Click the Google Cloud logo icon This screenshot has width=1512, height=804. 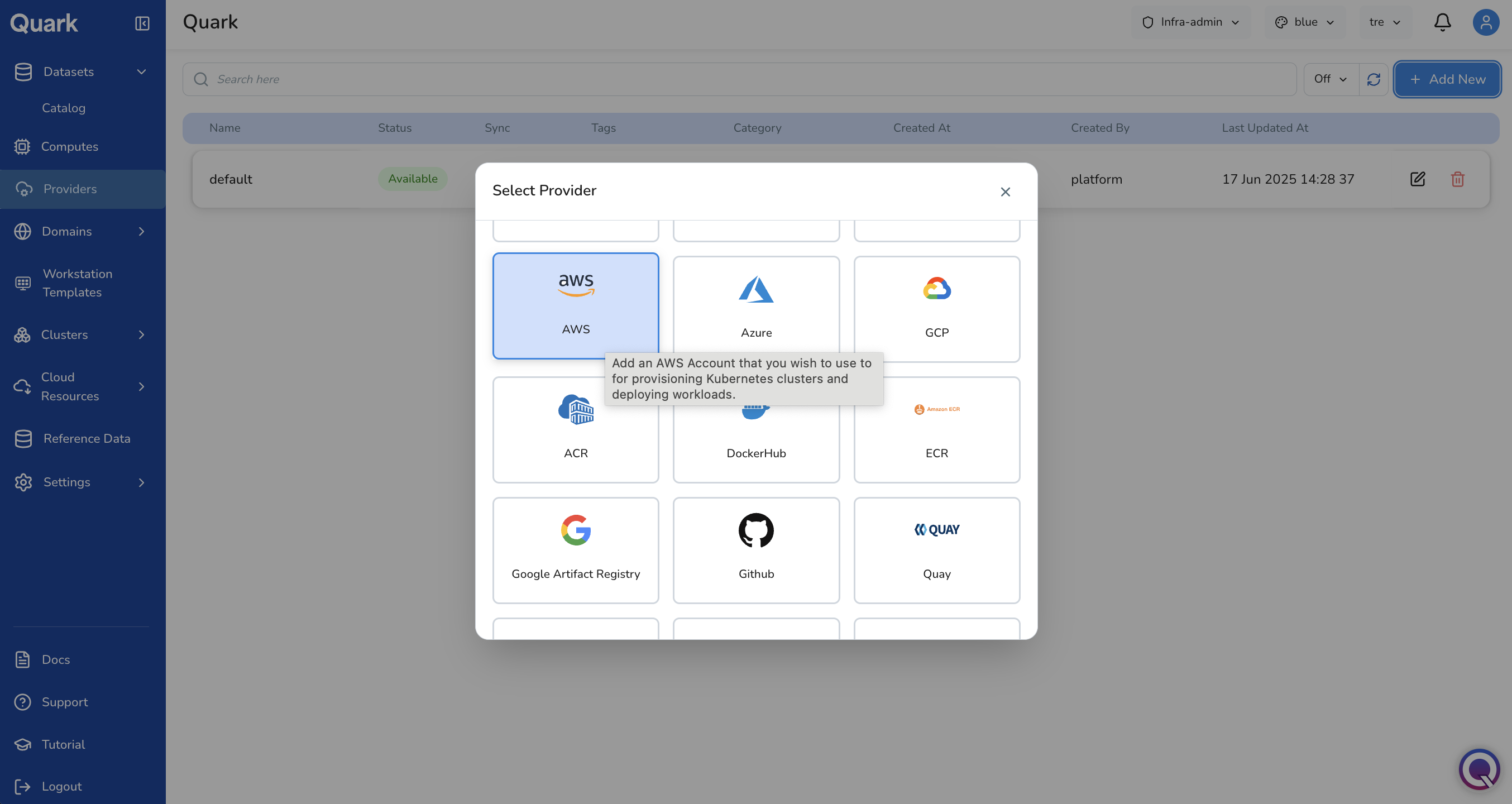tap(937, 288)
